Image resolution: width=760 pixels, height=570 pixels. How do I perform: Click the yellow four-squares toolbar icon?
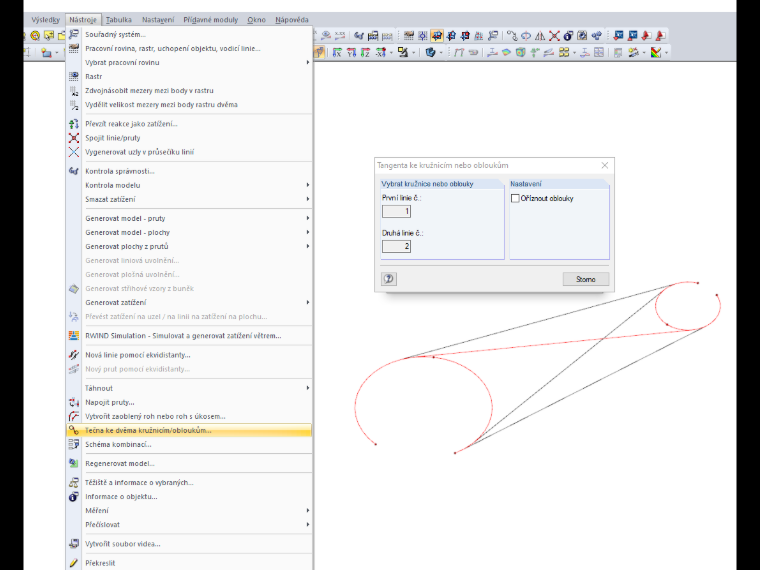tap(564, 52)
